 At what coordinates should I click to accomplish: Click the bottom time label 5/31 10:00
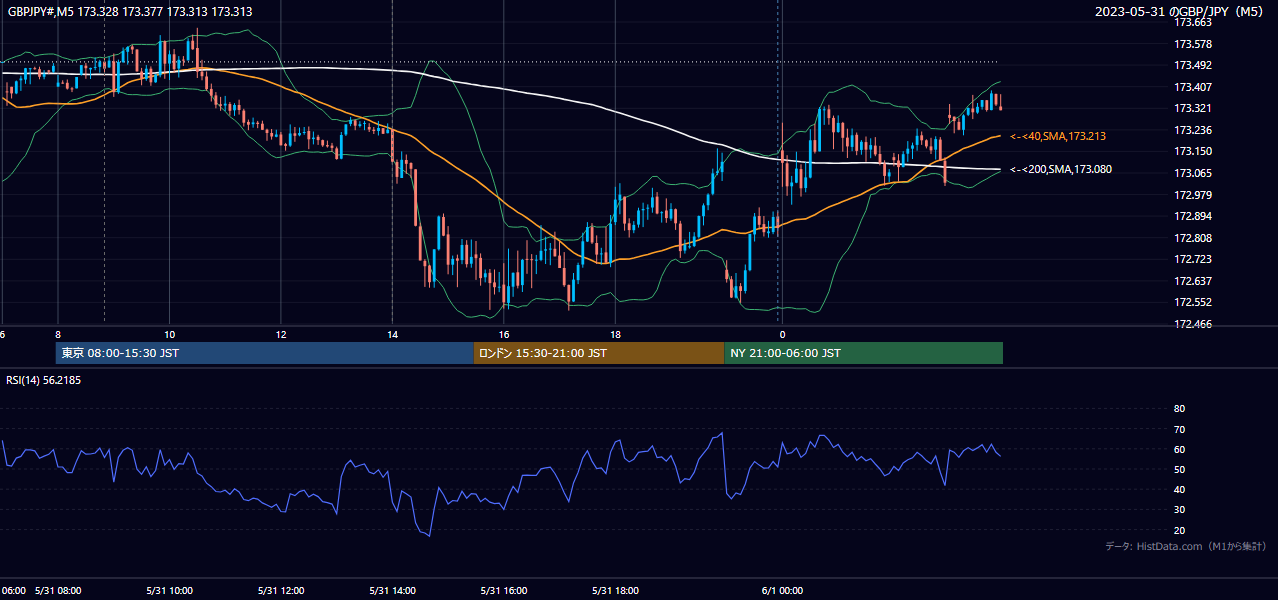point(169,591)
